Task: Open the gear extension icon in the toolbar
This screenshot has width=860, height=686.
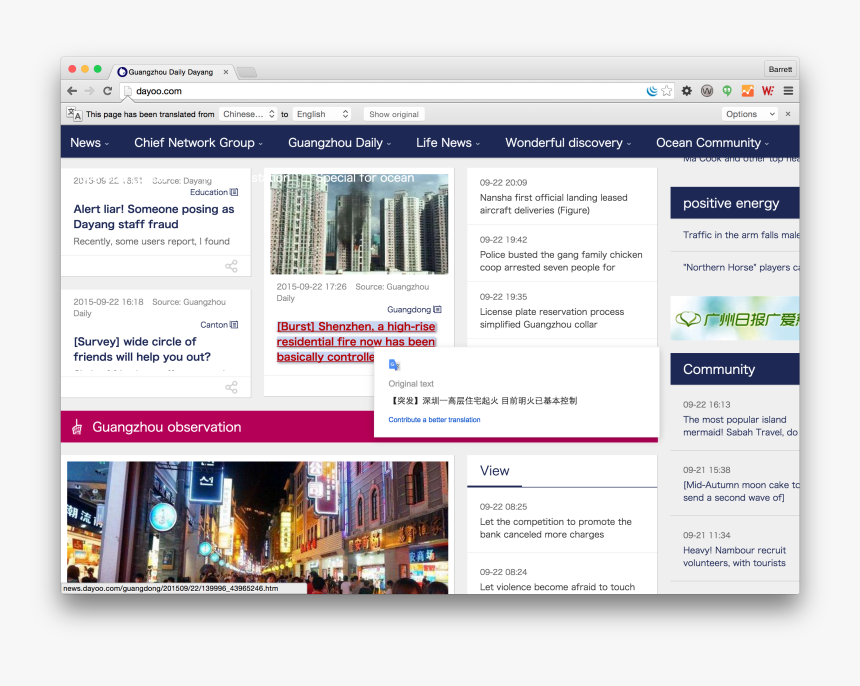Action: coord(686,91)
